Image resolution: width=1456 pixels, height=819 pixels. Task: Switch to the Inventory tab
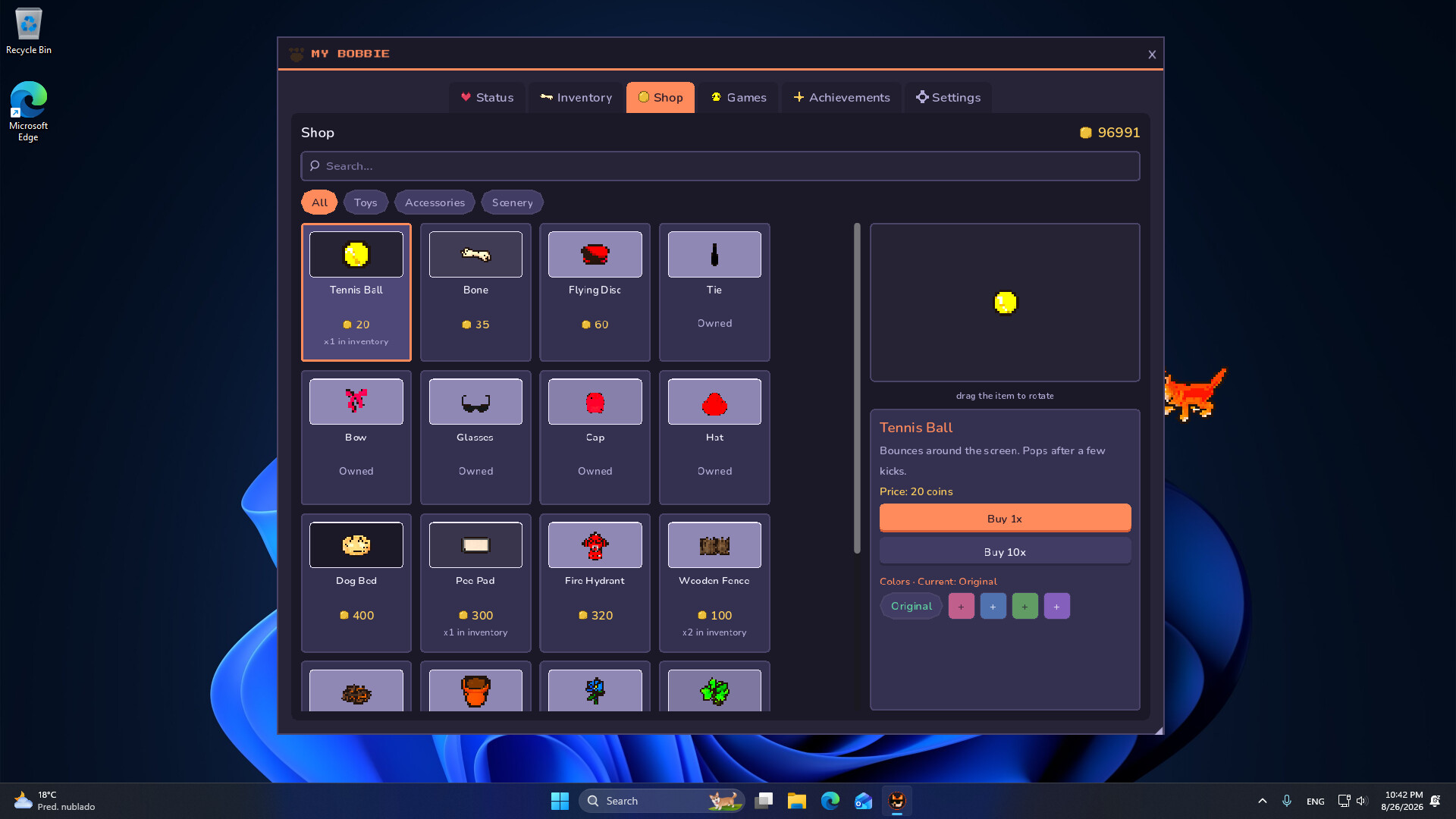pyautogui.click(x=576, y=97)
